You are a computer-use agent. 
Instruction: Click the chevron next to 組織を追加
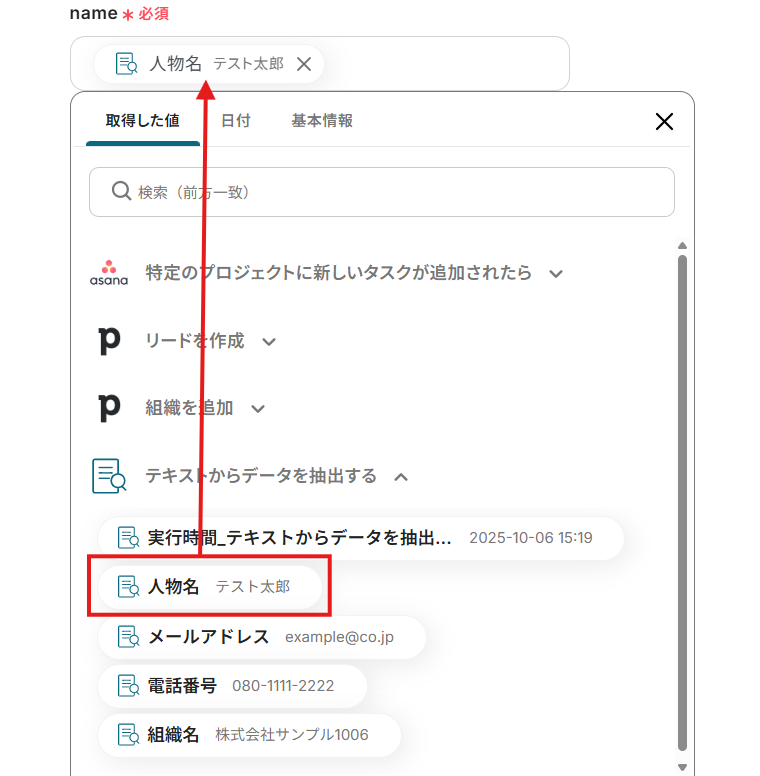[258, 409]
